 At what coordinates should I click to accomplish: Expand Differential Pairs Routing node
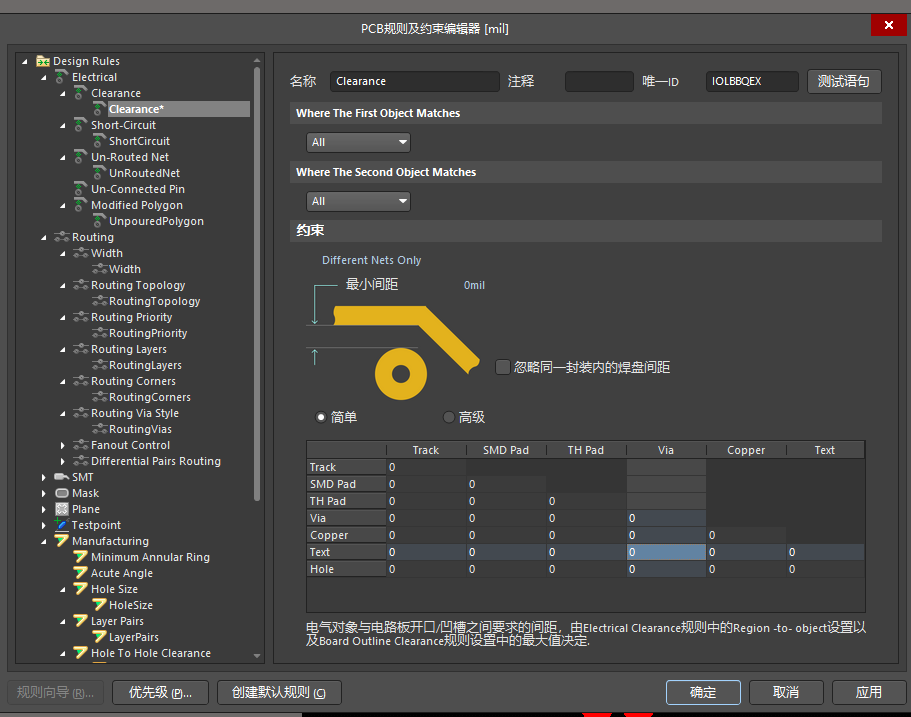pos(63,461)
